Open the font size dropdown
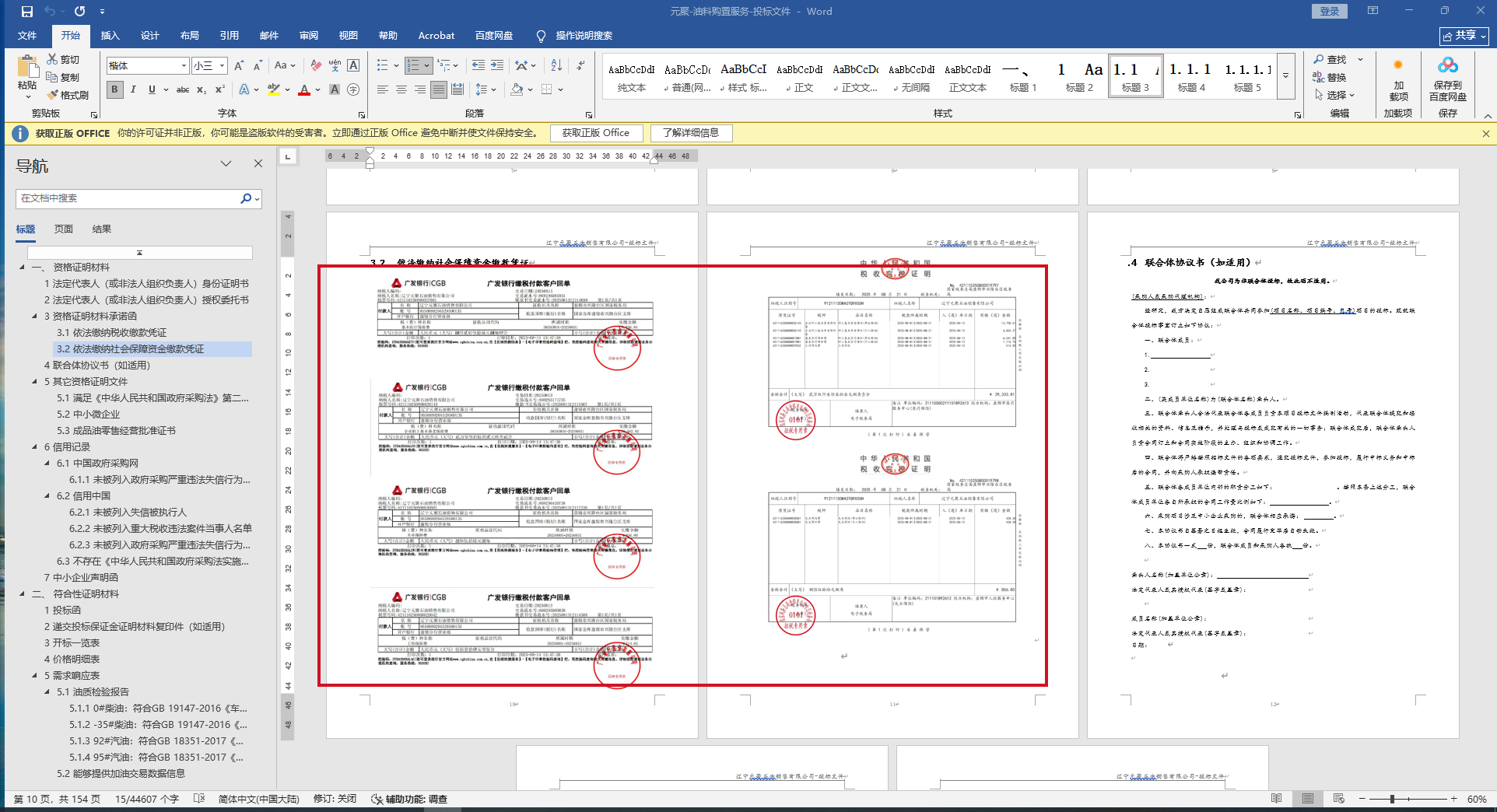The height and width of the screenshot is (812, 1497). tap(223, 65)
